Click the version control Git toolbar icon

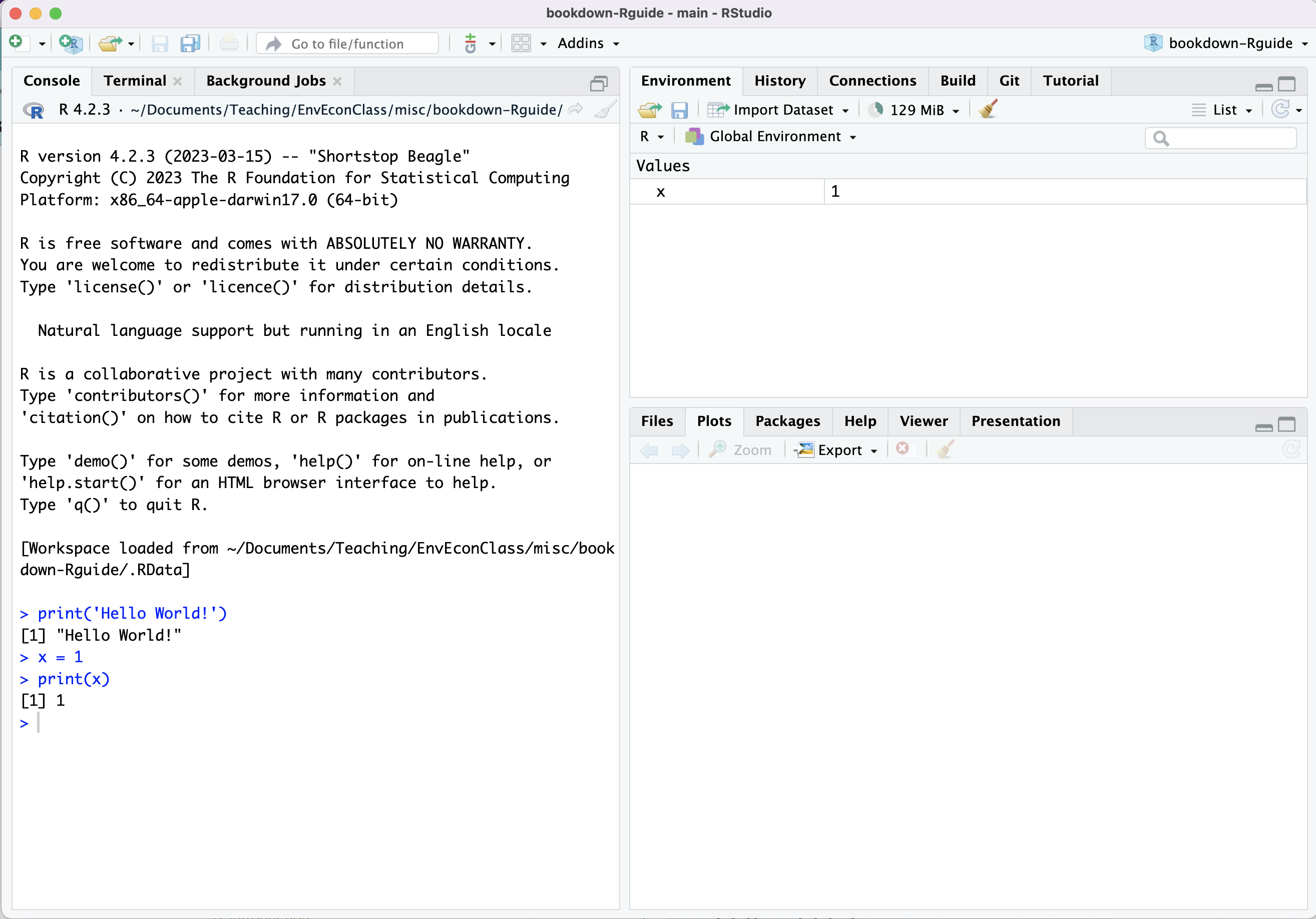tap(471, 43)
